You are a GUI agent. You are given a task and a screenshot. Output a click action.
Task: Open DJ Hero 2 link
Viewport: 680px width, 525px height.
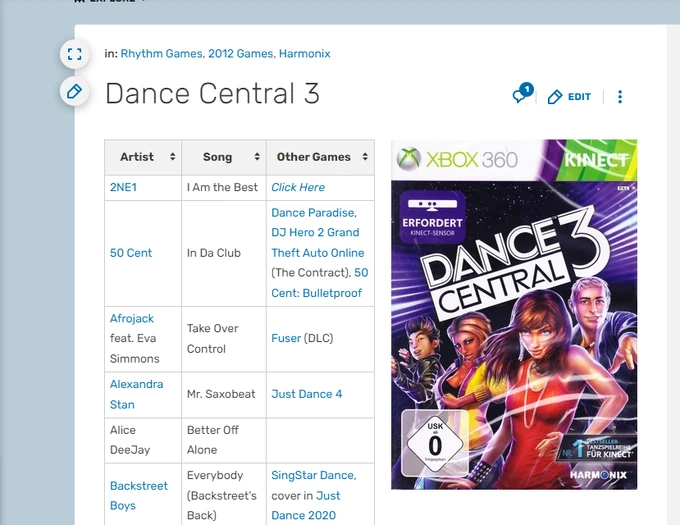(298, 232)
